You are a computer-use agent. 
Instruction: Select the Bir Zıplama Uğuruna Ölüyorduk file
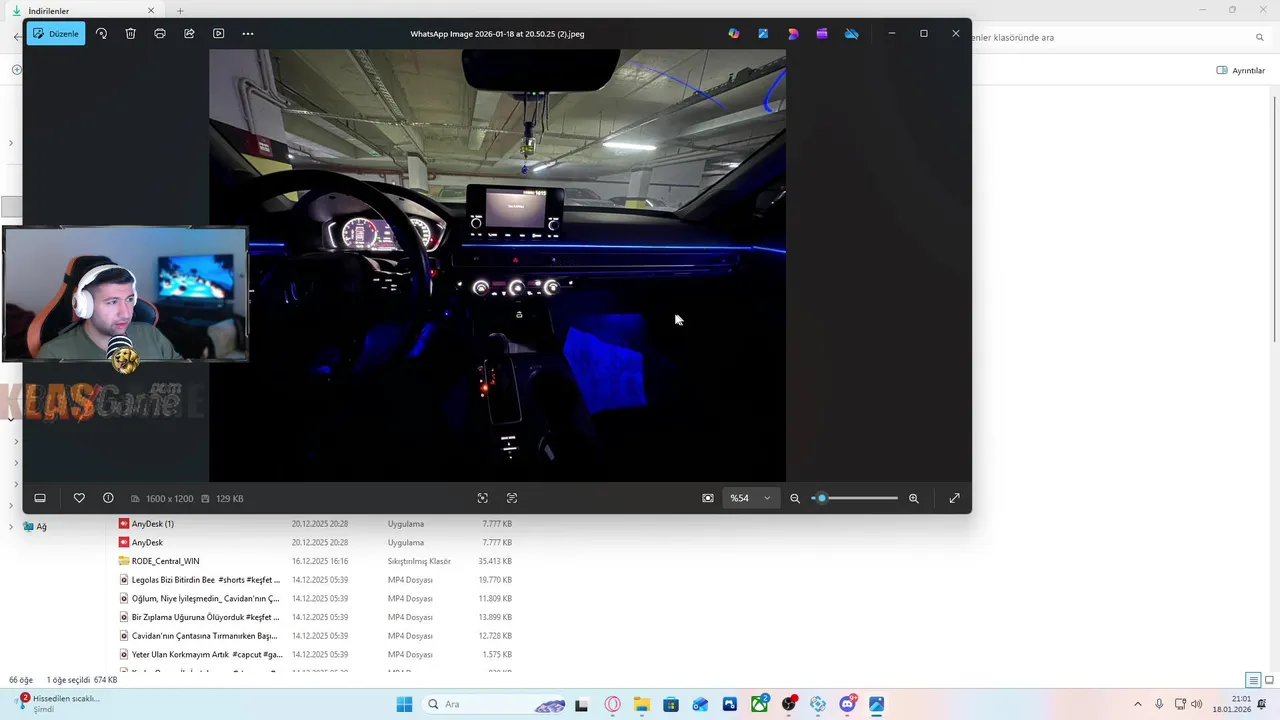pos(315,617)
